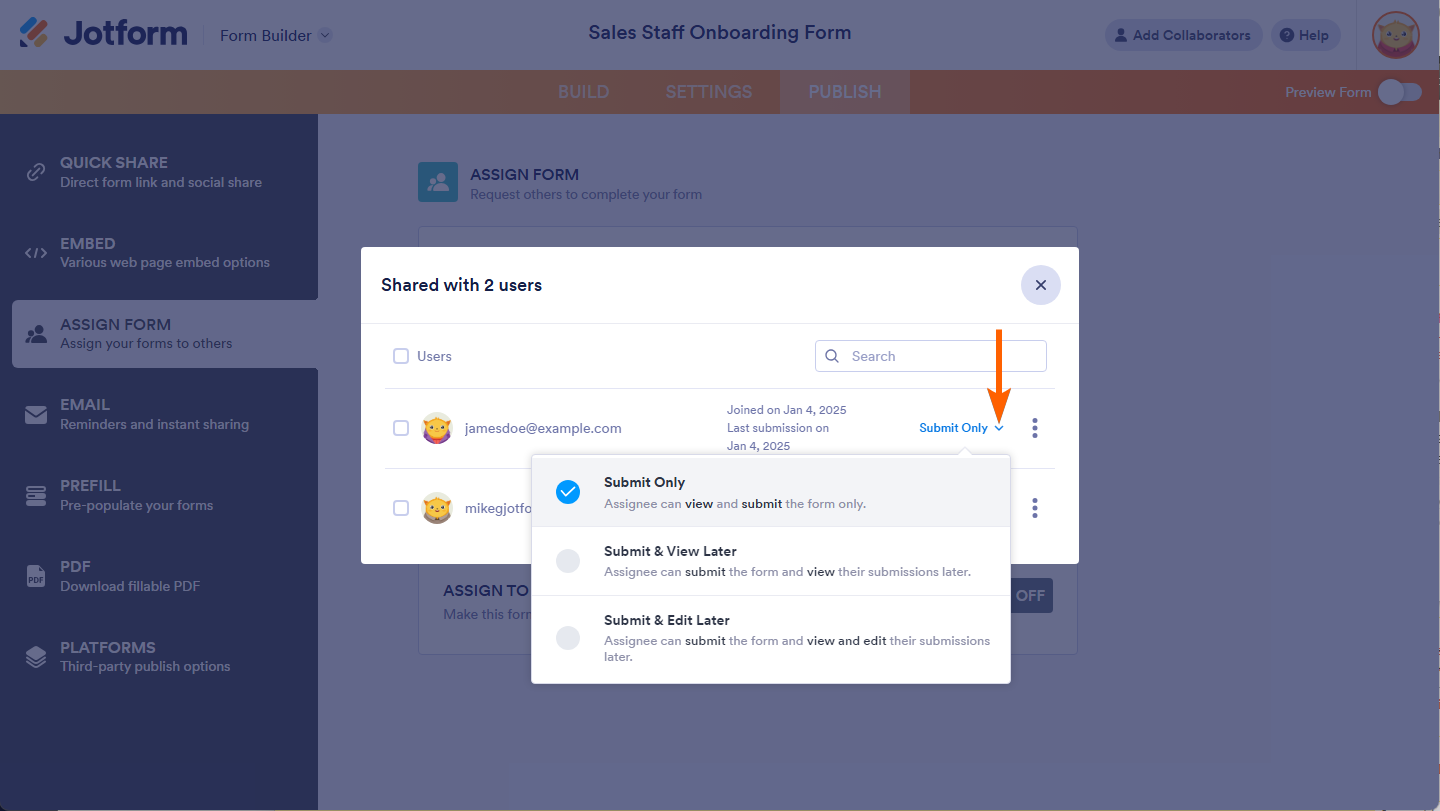Select all with the Users checkbox

401,356
